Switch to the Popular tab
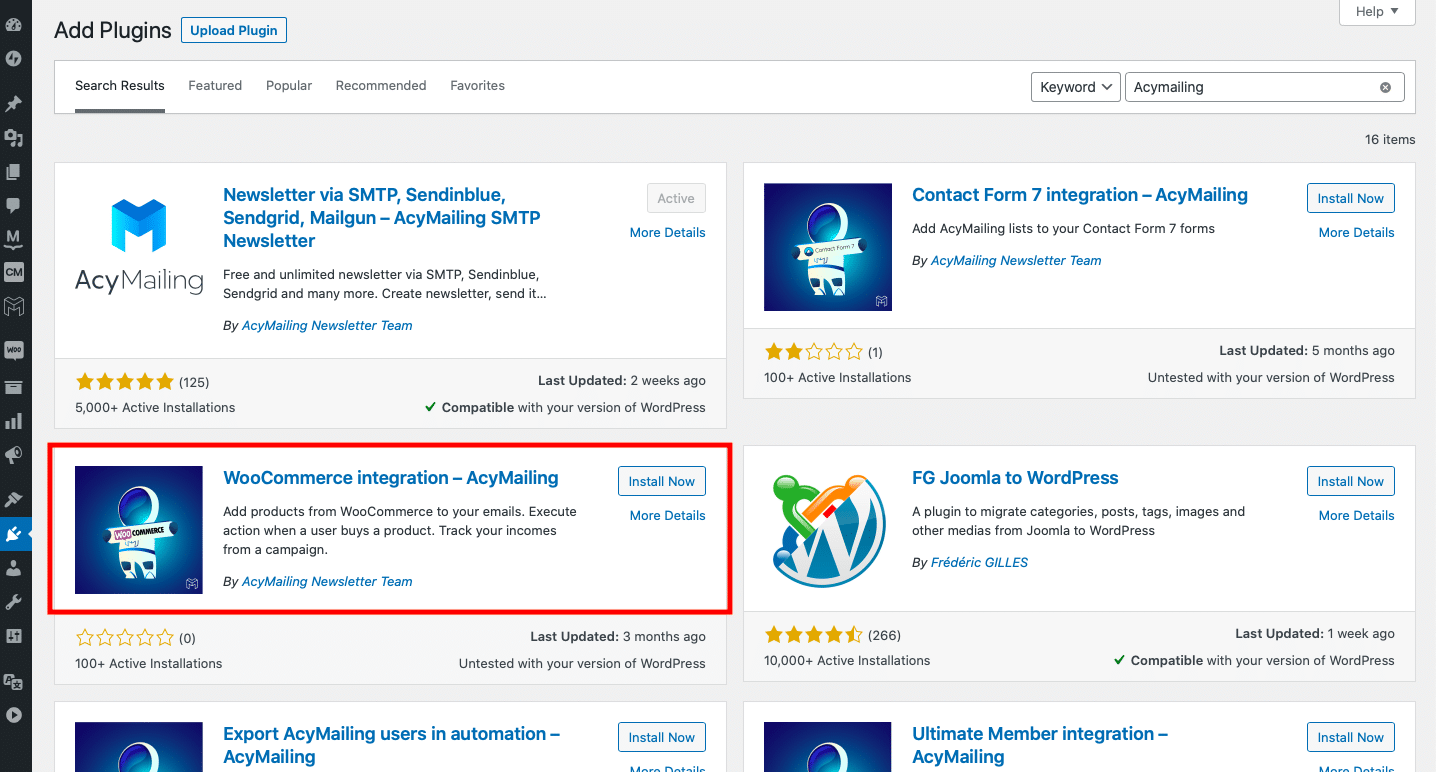1436x772 pixels. [x=289, y=86]
